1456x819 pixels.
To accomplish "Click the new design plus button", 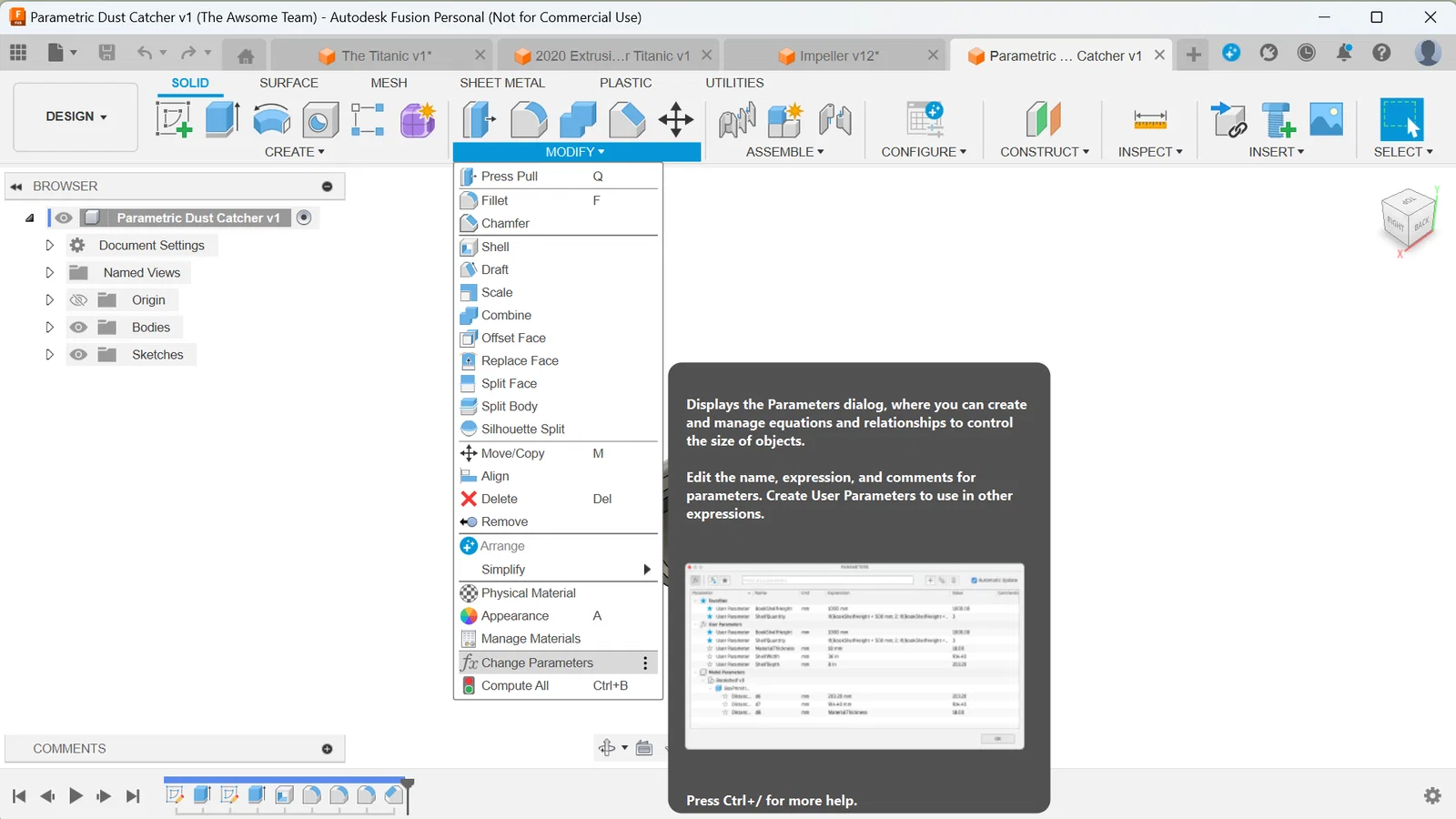I will (1193, 55).
